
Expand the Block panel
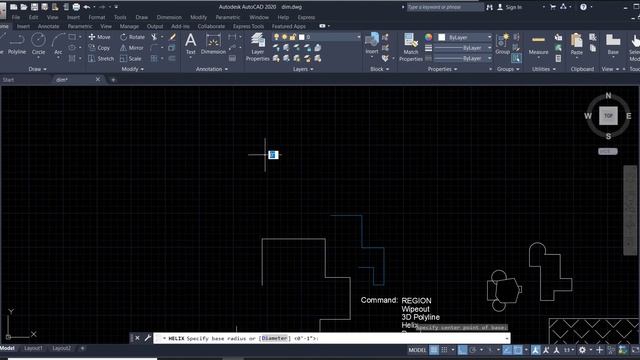(379, 69)
